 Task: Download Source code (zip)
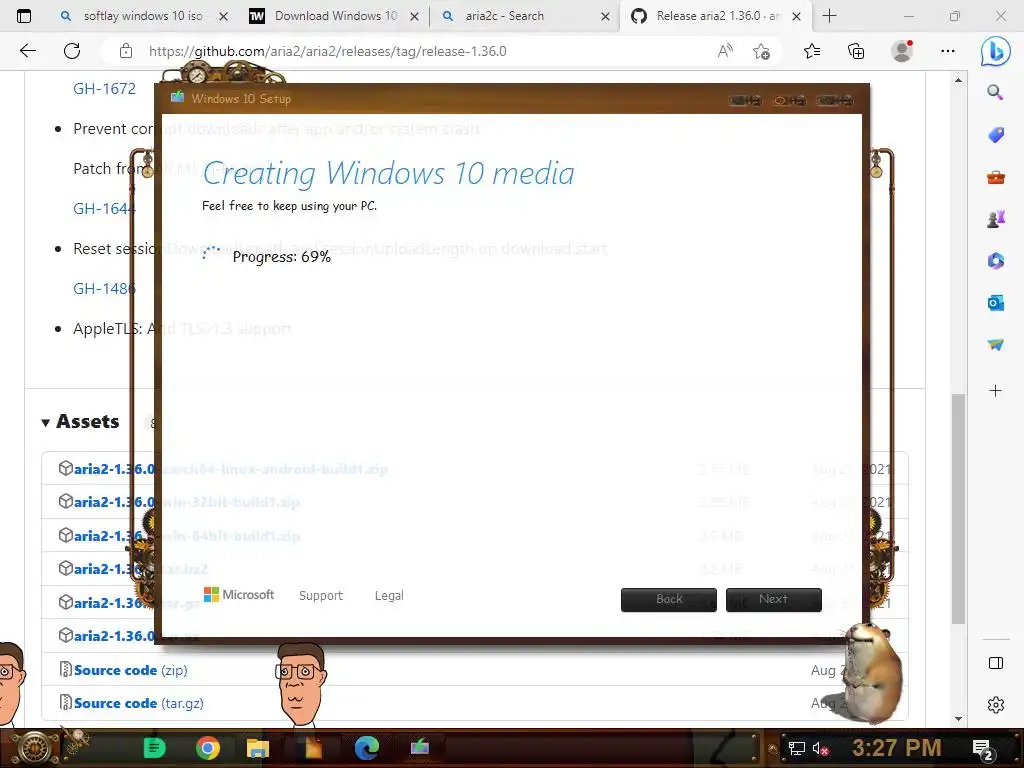131,670
